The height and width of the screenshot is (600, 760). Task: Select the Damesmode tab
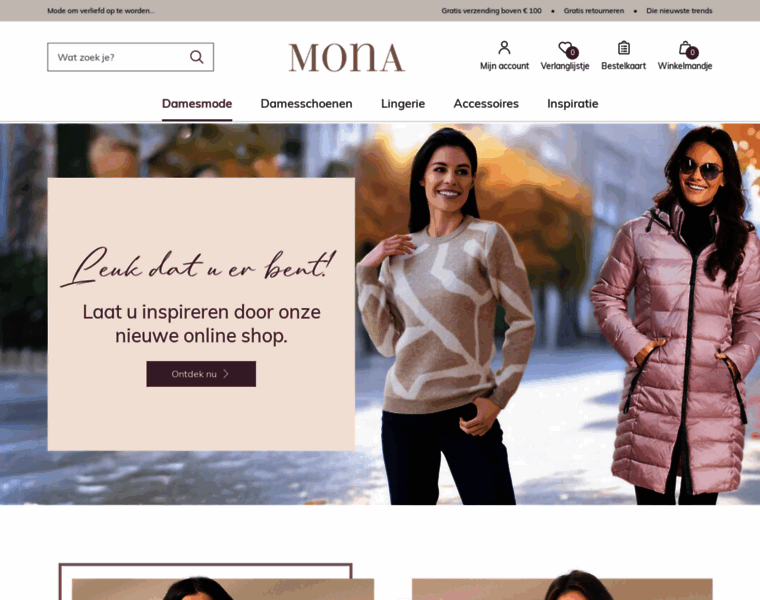[197, 104]
